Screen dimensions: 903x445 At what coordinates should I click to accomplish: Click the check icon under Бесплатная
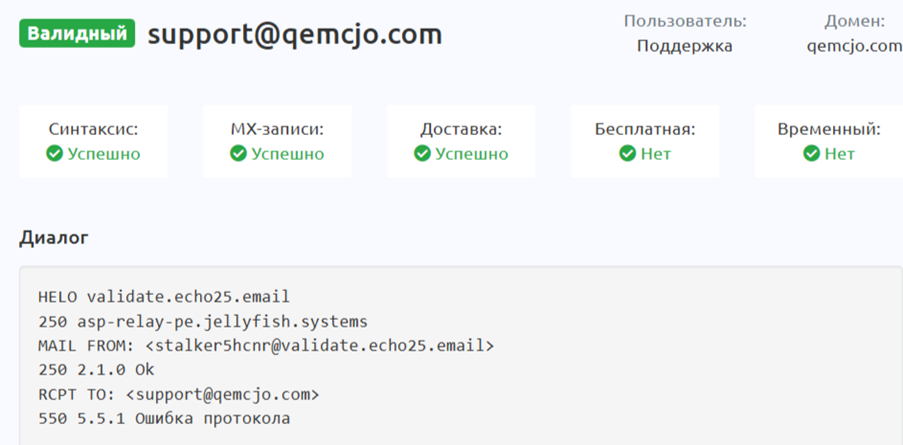coord(627,154)
